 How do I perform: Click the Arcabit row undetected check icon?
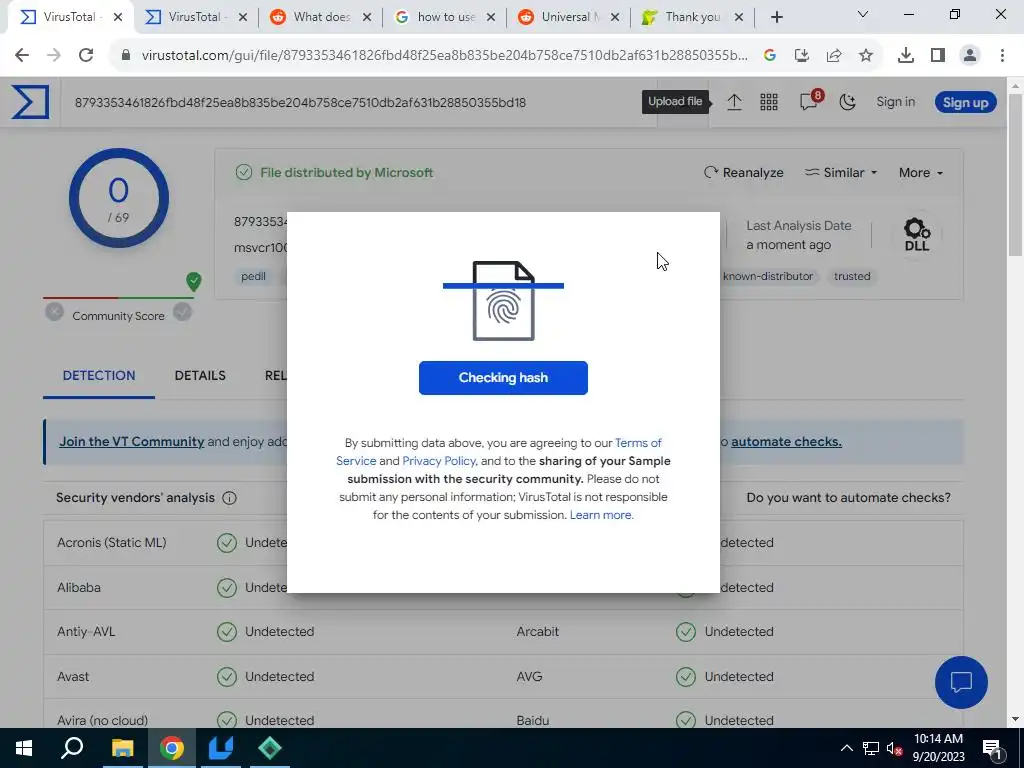[686, 632]
